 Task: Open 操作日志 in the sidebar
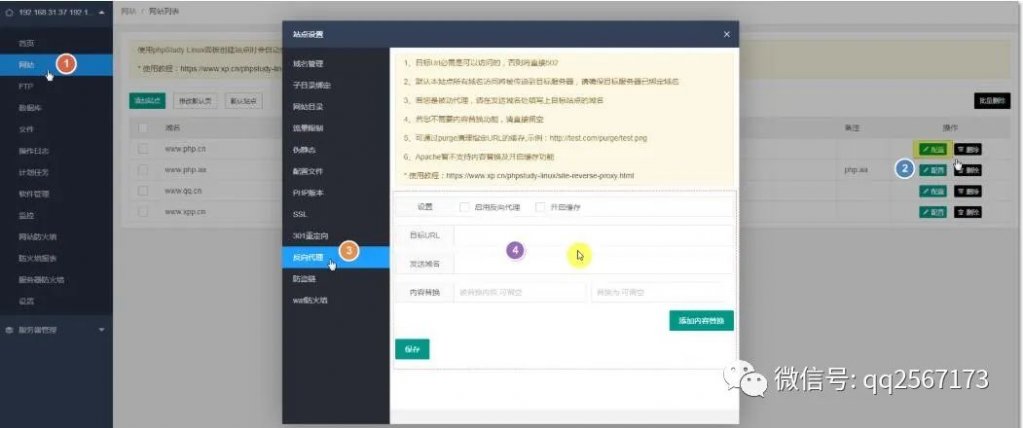pyautogui.click(x=33, y=151)
